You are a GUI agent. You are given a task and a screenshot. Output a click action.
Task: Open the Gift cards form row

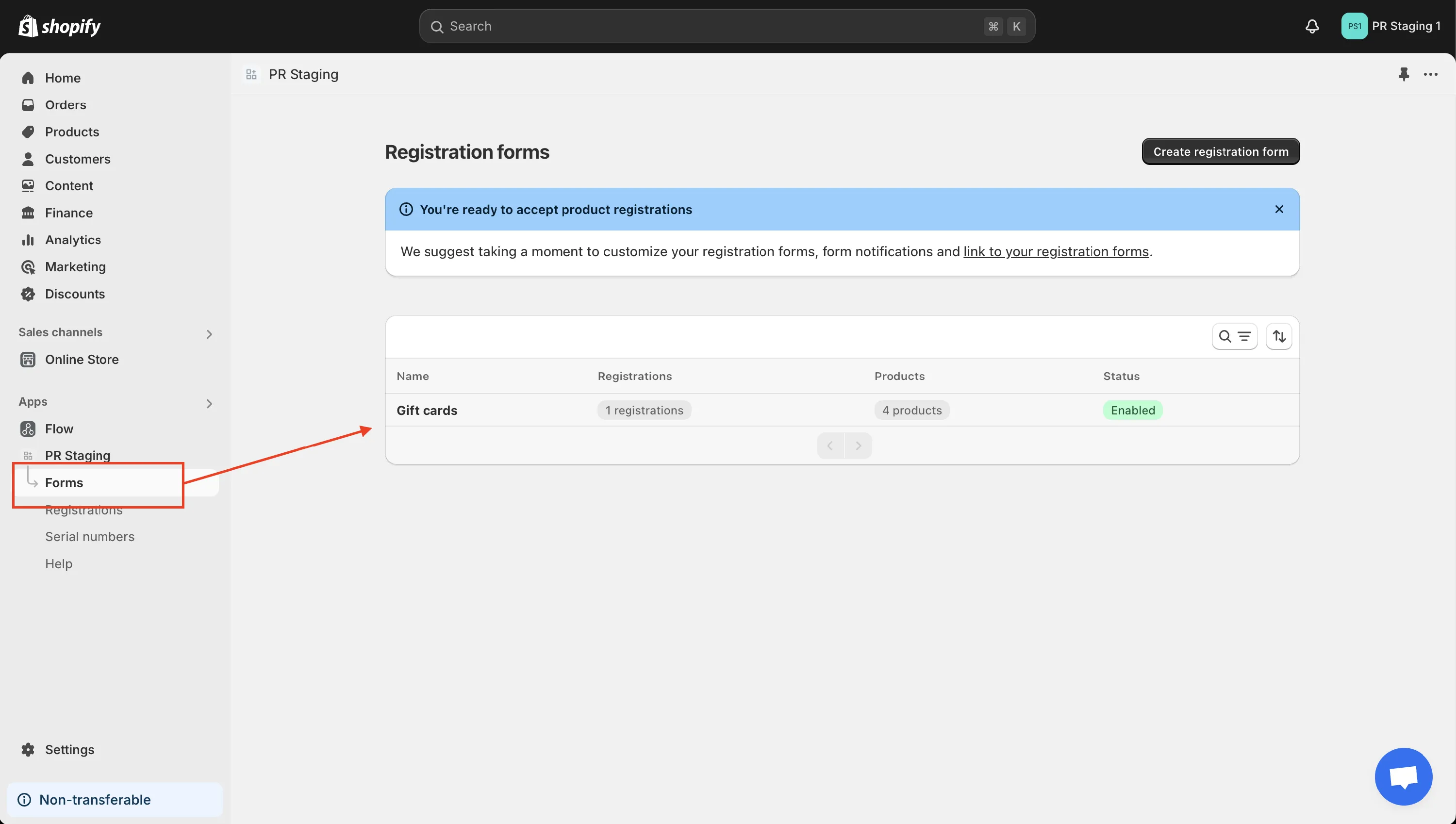tap(842, 411)
